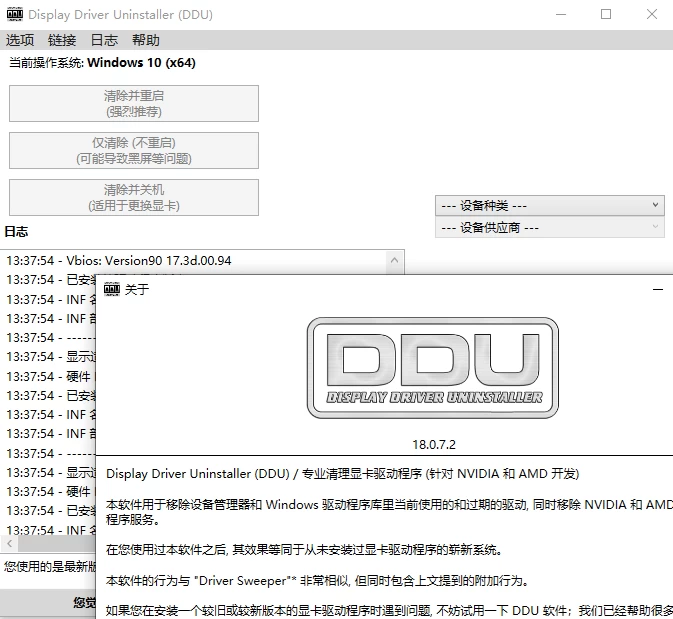Click the About paragraph beginning 本软件用于移除设备管理器
Image resolution: width=673 pixels, height=619 pixels.
click(389, 512)
